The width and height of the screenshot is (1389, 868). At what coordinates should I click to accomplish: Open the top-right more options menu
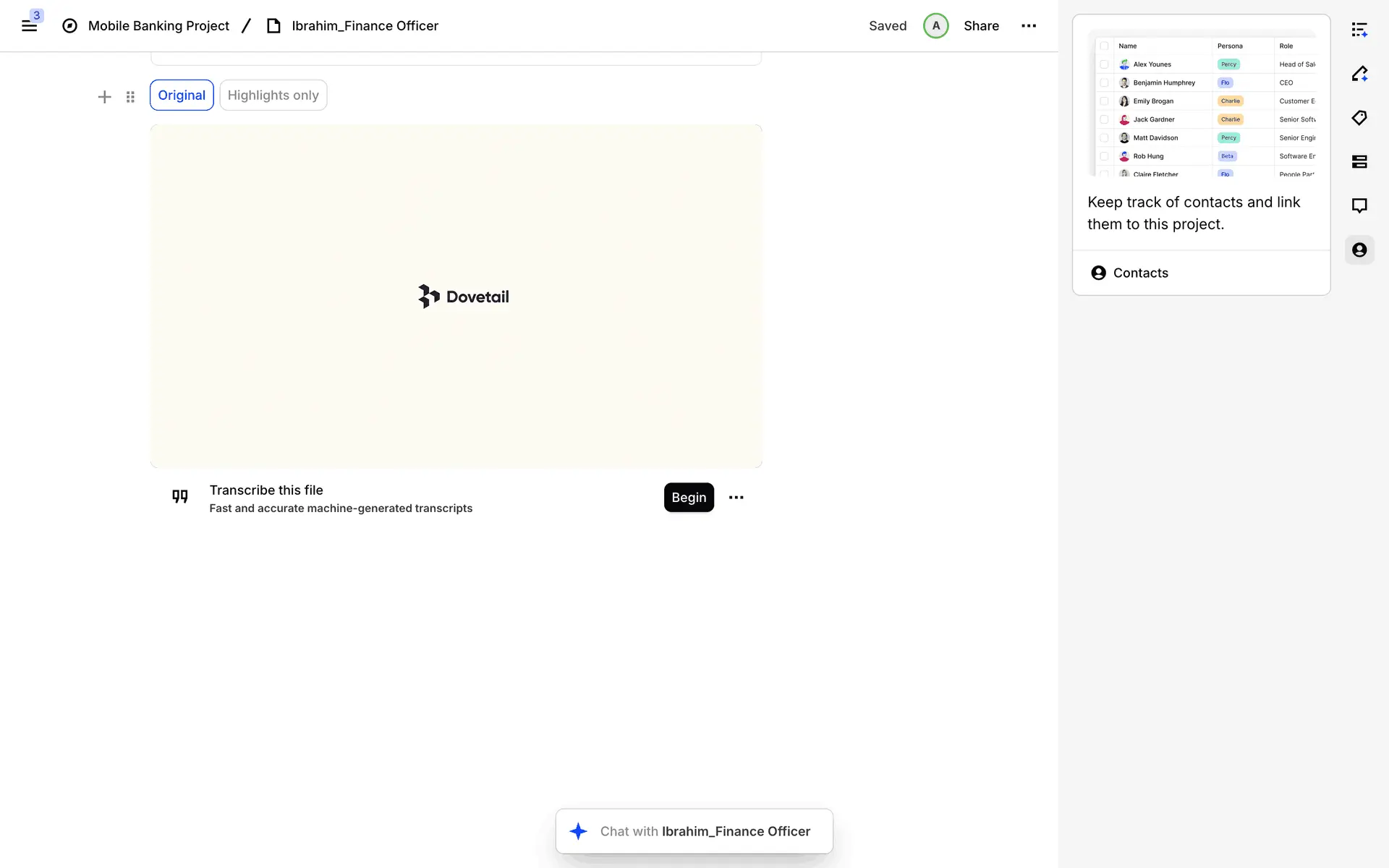click(1029, 26)
